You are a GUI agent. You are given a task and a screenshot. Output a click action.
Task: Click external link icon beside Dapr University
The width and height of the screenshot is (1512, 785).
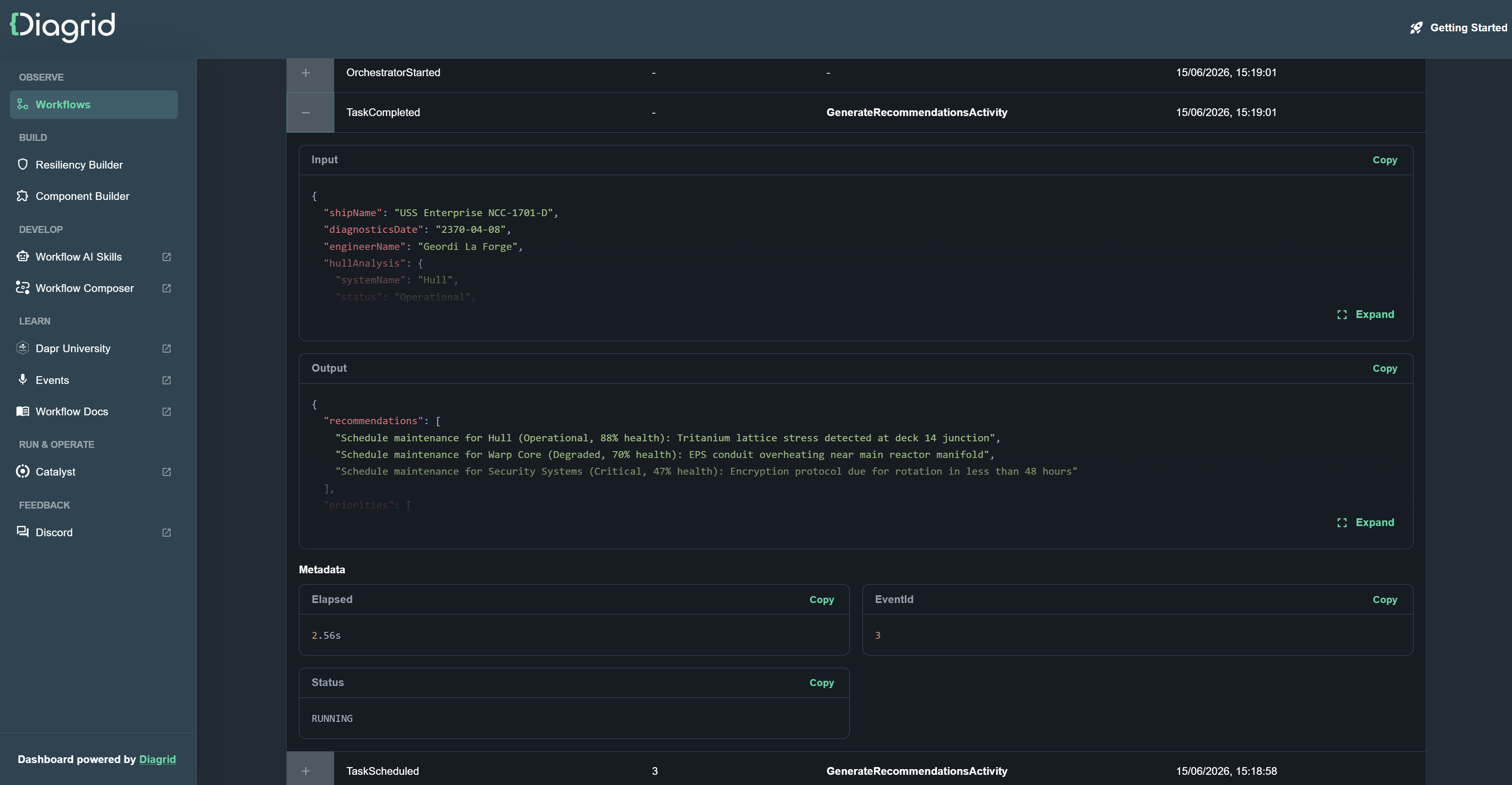point(167,349)
